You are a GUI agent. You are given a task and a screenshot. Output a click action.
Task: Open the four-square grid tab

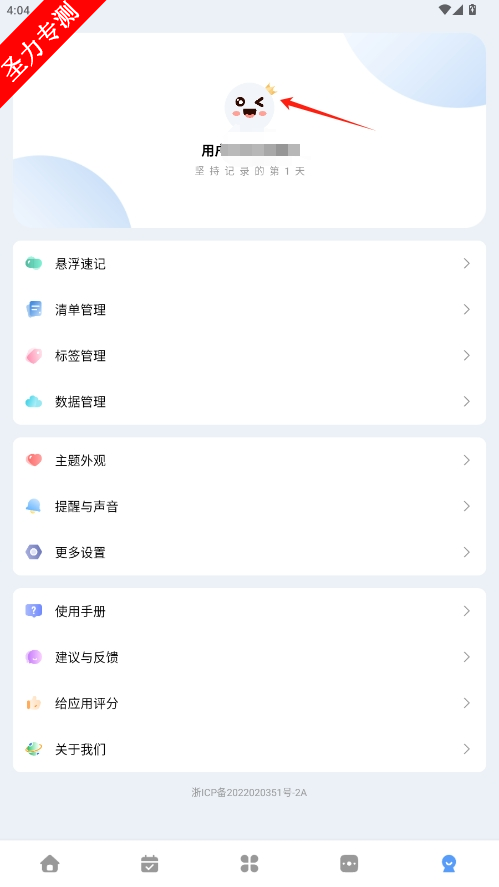[x=250, y=863]
